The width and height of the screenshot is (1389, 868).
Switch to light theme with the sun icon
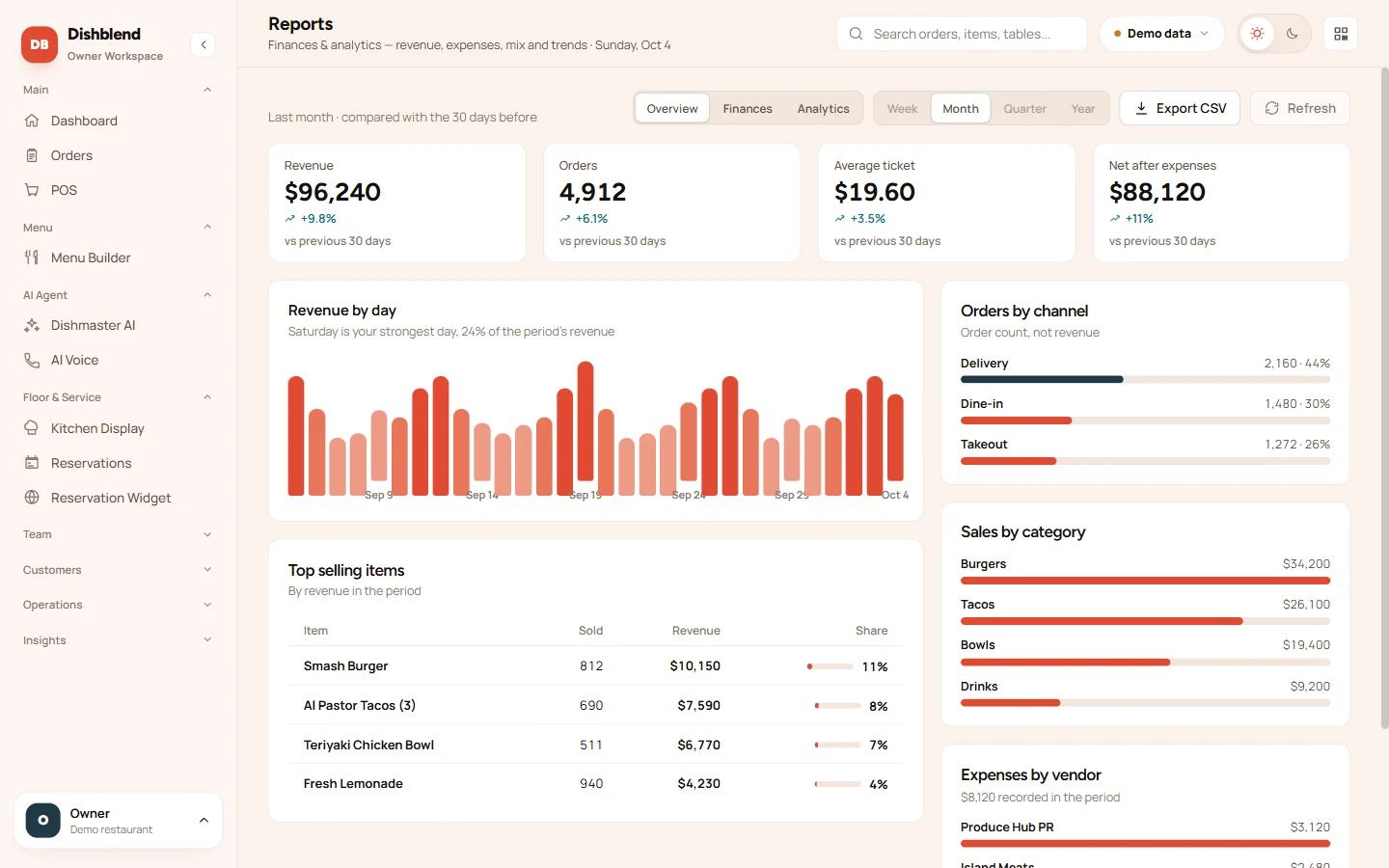coord(1257,34)
